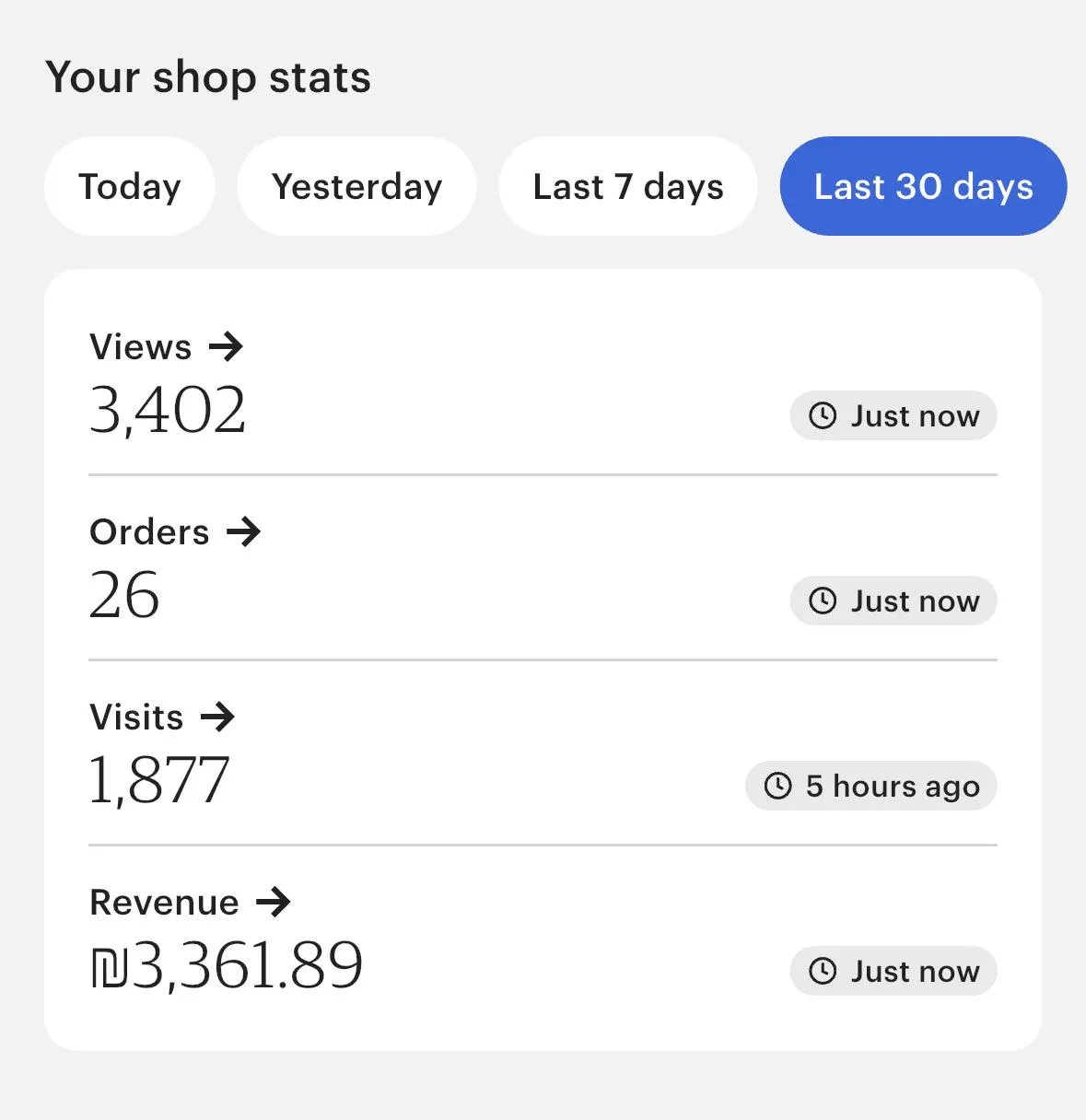Switch to the Today stats filter
This screenshot has height=1120, width=1086.
pos(130,187)
